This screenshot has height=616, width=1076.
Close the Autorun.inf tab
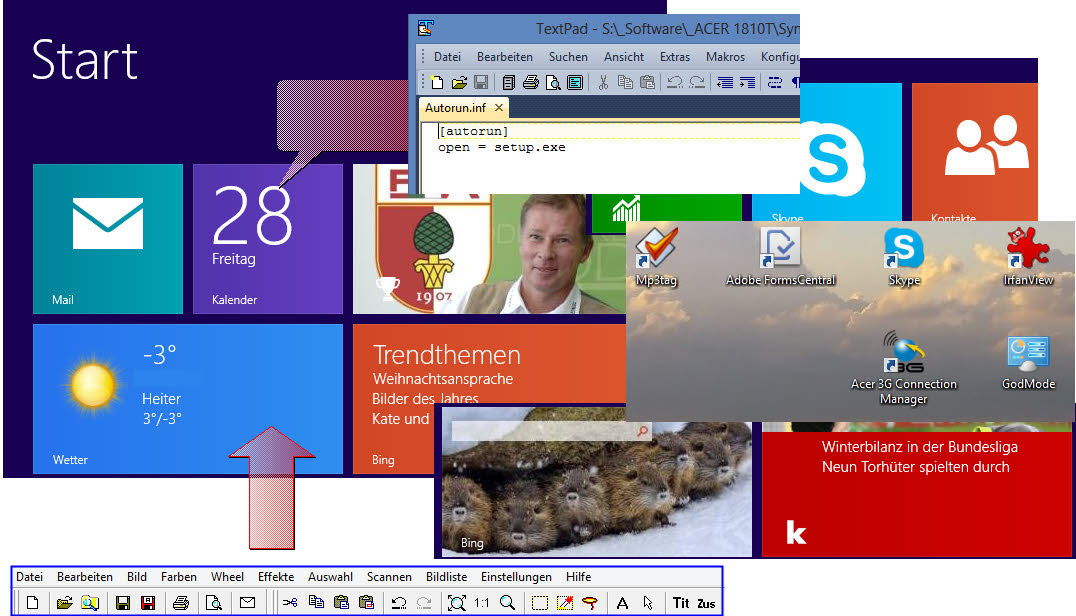499,108
